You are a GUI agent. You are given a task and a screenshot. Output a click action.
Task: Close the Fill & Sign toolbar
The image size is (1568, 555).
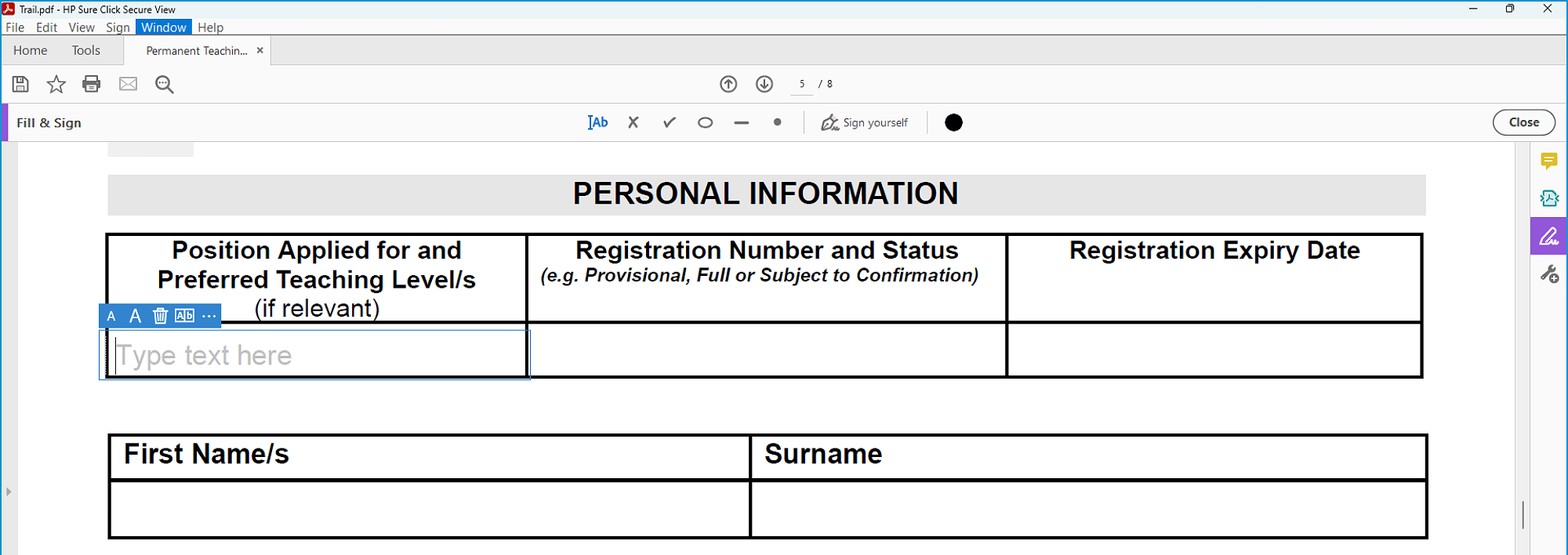coord(1523,122)
